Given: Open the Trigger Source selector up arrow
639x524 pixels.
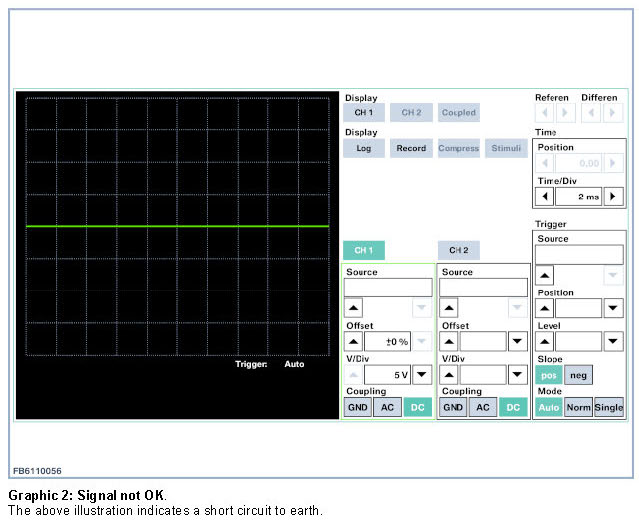Looking at the screenshot, I should 545,275.
